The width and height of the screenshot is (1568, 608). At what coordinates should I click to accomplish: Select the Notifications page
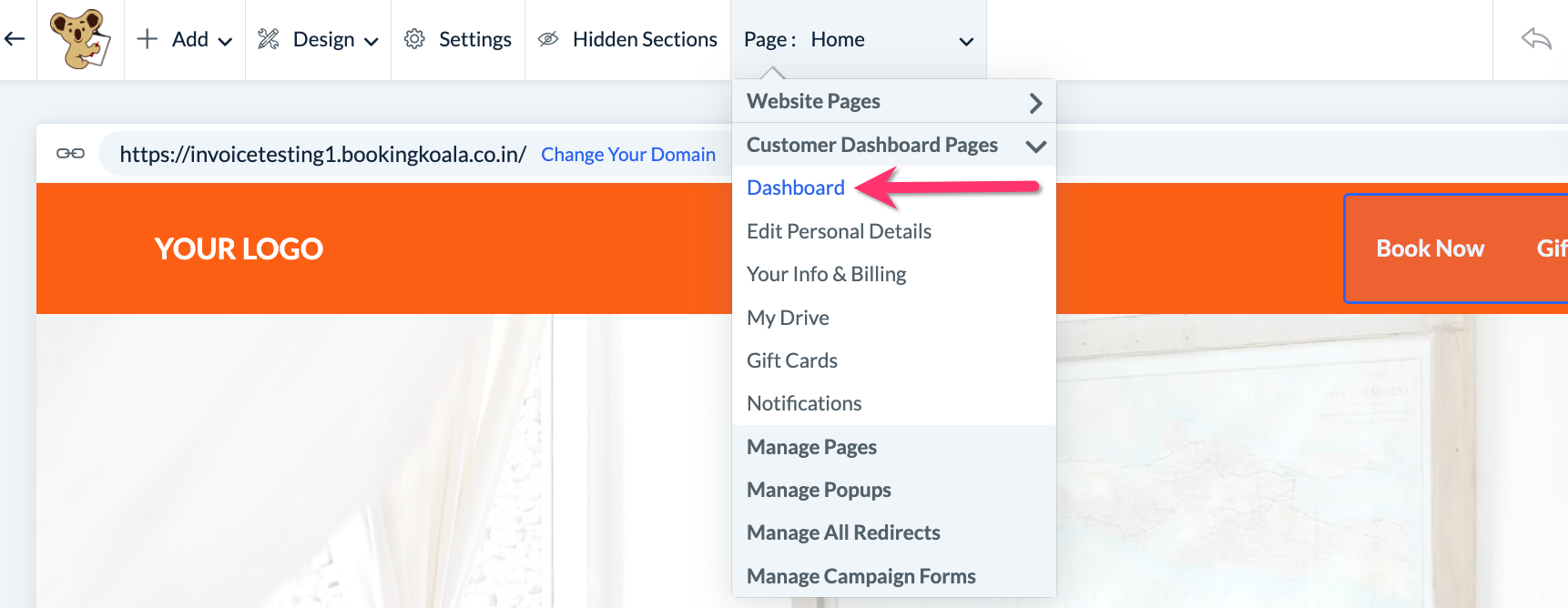[x=804, y=403]
